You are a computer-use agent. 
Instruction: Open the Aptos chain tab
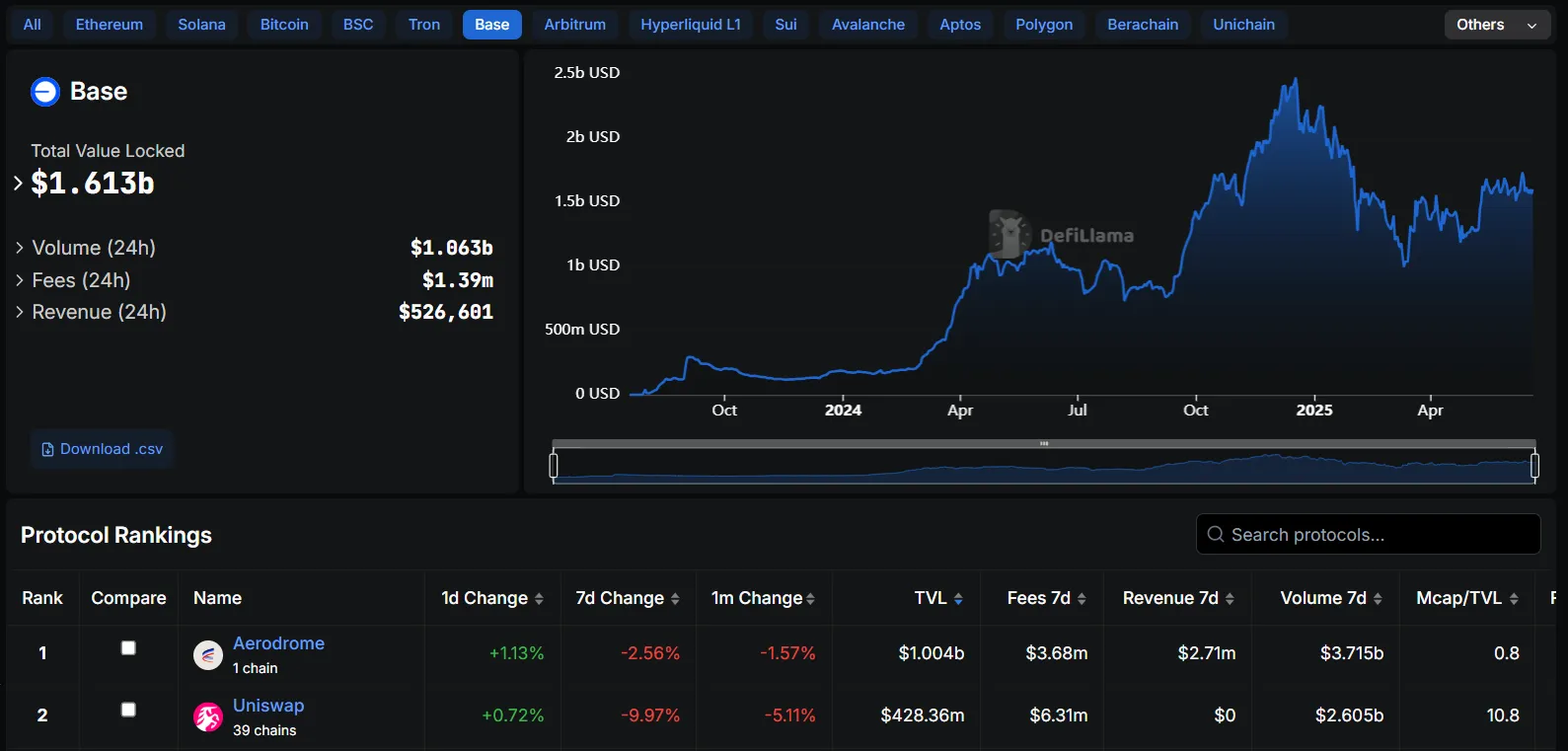click(960, 25)
